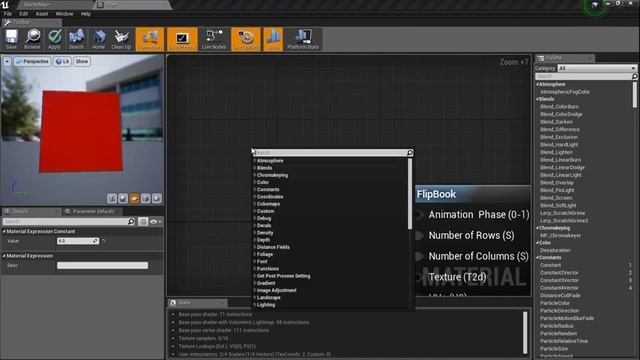This screenshot has height=360, width=640.
Task: Click the Palette list scrollbar
Action: [x=635, y=95]
